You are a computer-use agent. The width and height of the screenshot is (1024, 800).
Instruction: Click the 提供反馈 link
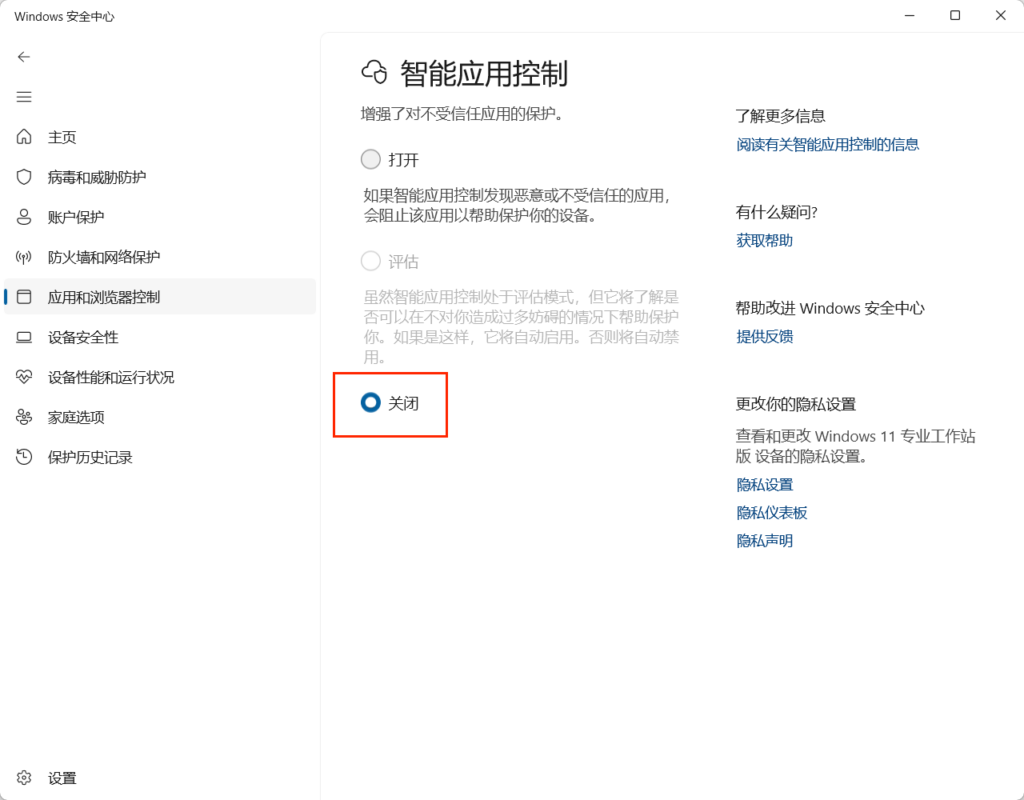(764, 336)
